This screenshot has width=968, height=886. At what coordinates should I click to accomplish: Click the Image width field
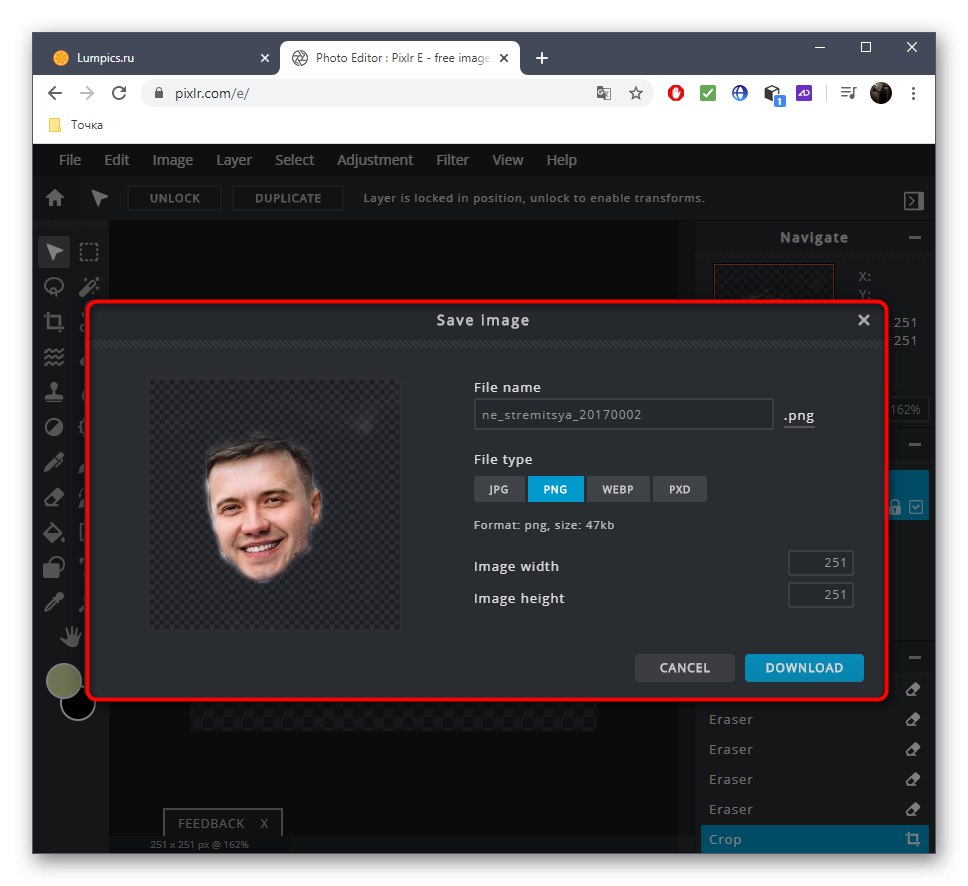click(820, 562)
